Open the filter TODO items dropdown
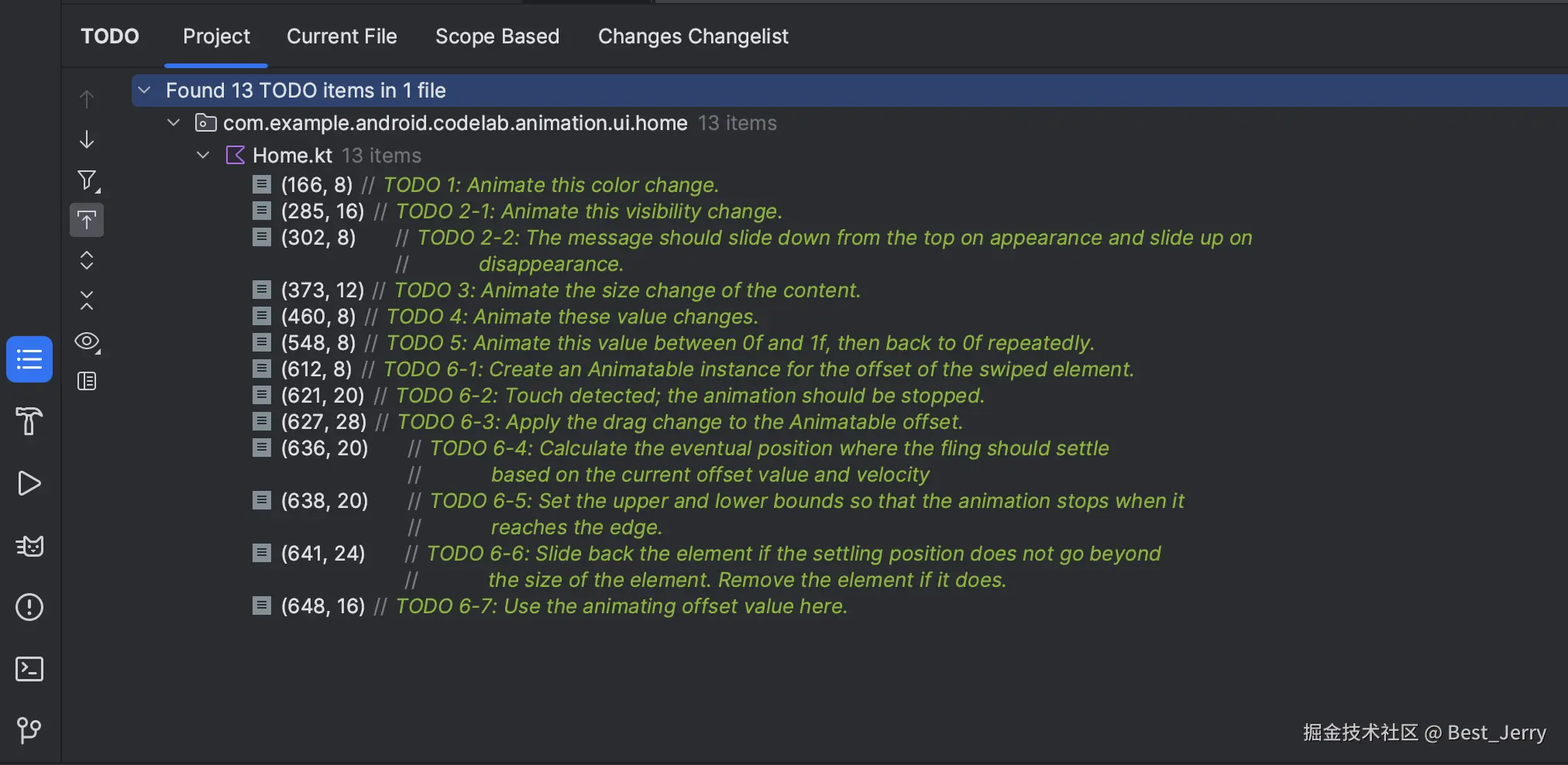This screenshot has width=1568, height=765. (x=86, y=180)
